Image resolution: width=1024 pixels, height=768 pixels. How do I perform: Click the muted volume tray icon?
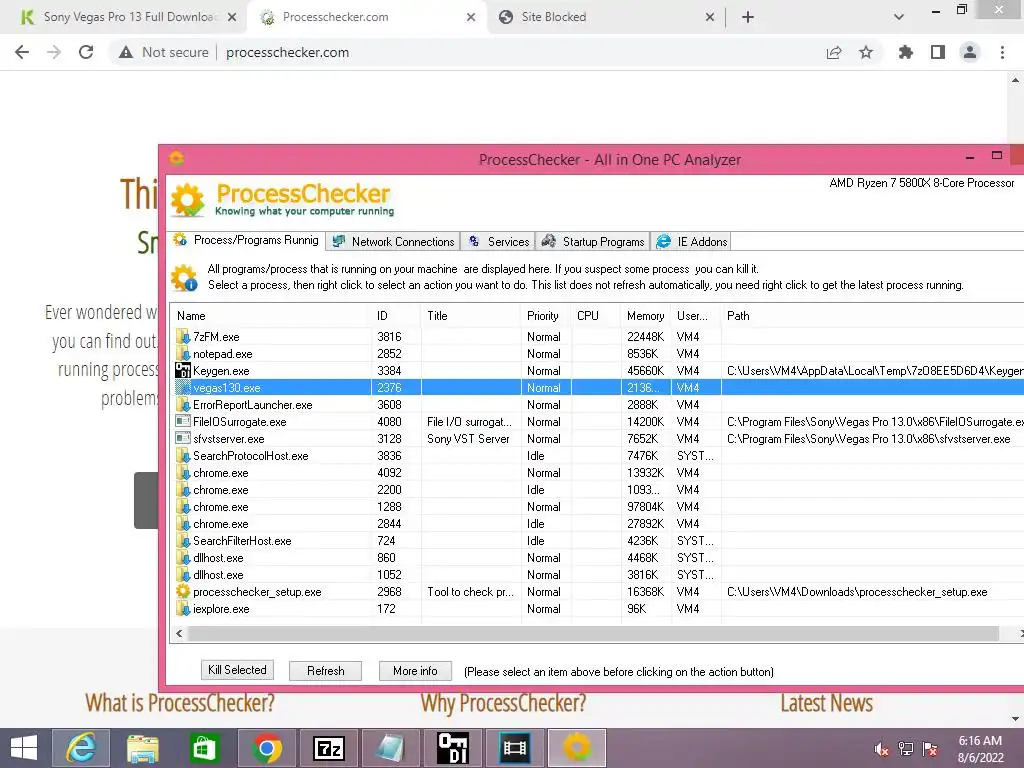point(882,749)
